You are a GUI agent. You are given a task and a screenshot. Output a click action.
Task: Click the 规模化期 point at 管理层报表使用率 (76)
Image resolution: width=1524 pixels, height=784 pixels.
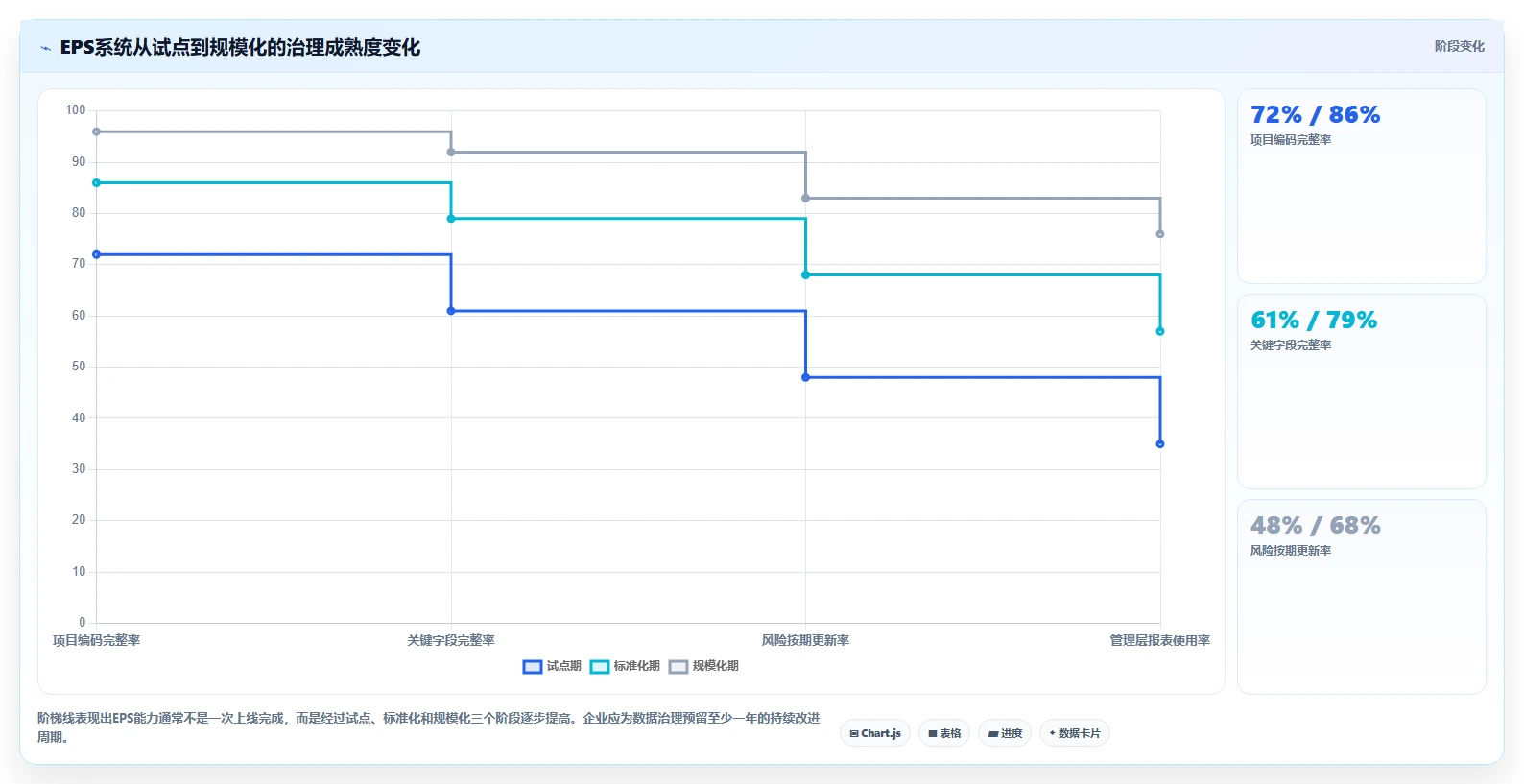click(x=1160, y=234)
